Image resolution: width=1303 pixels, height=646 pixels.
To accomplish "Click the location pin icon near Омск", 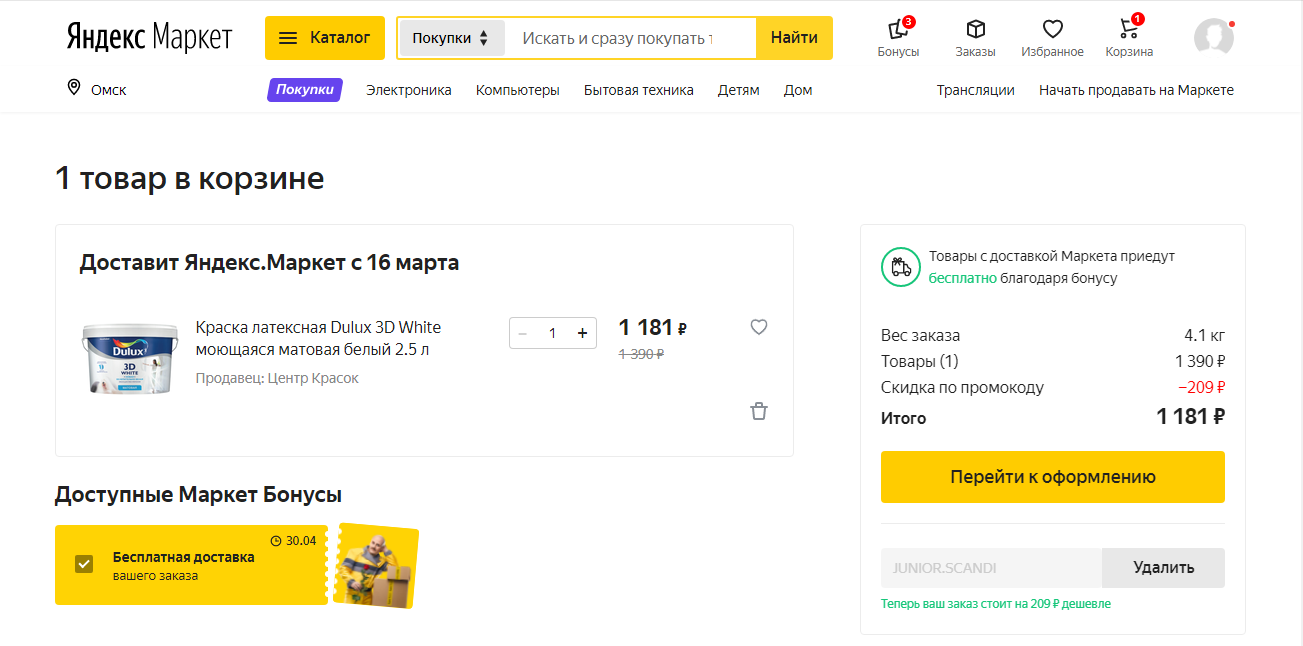I will 73,89.
